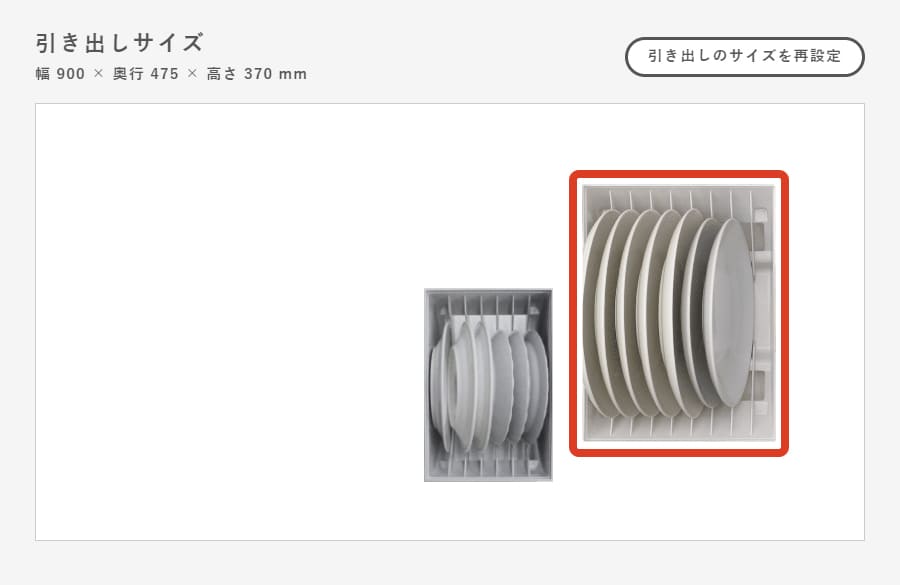Screen dimensions: 900x585
Task: Click the red selection border of the large rack
Action: (679, 175)
